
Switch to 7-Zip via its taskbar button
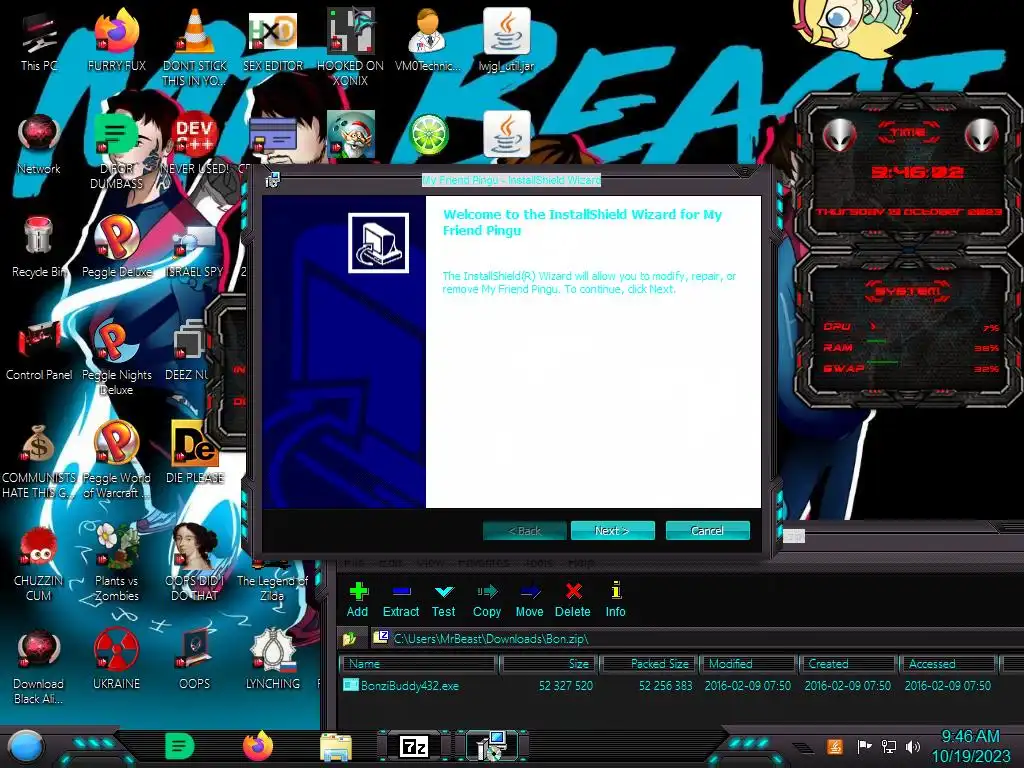(x=414, y=746)
